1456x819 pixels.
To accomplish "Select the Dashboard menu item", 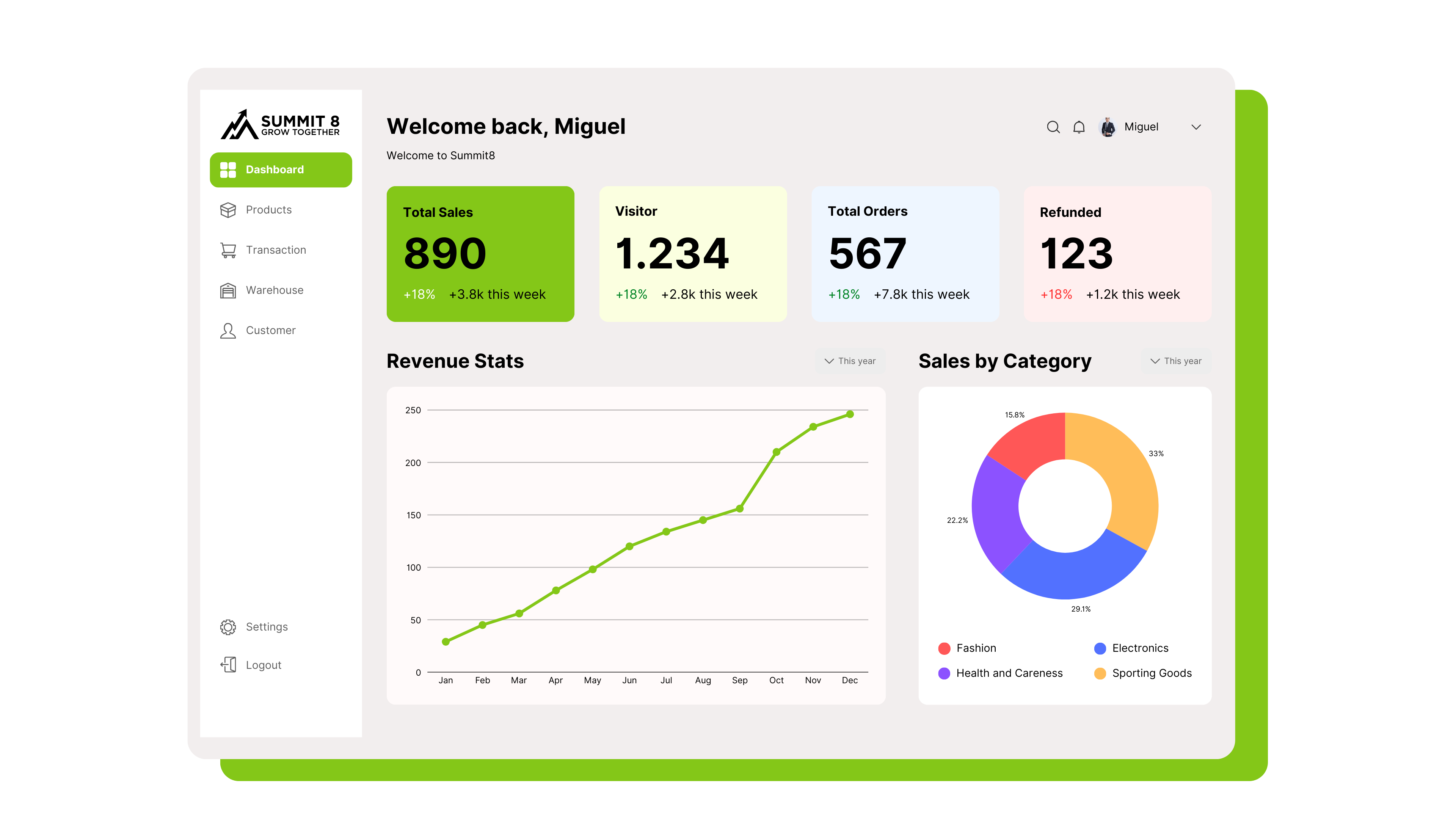I will point(280,169).
